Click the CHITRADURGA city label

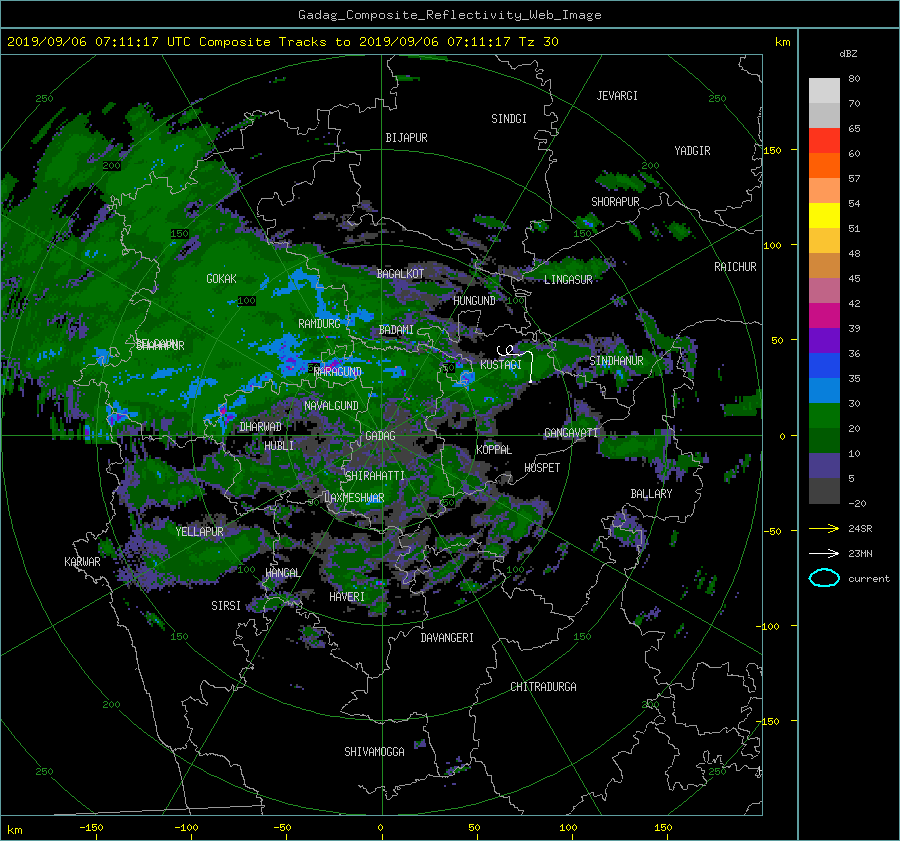pyautogui.click(x=543, y=687)
